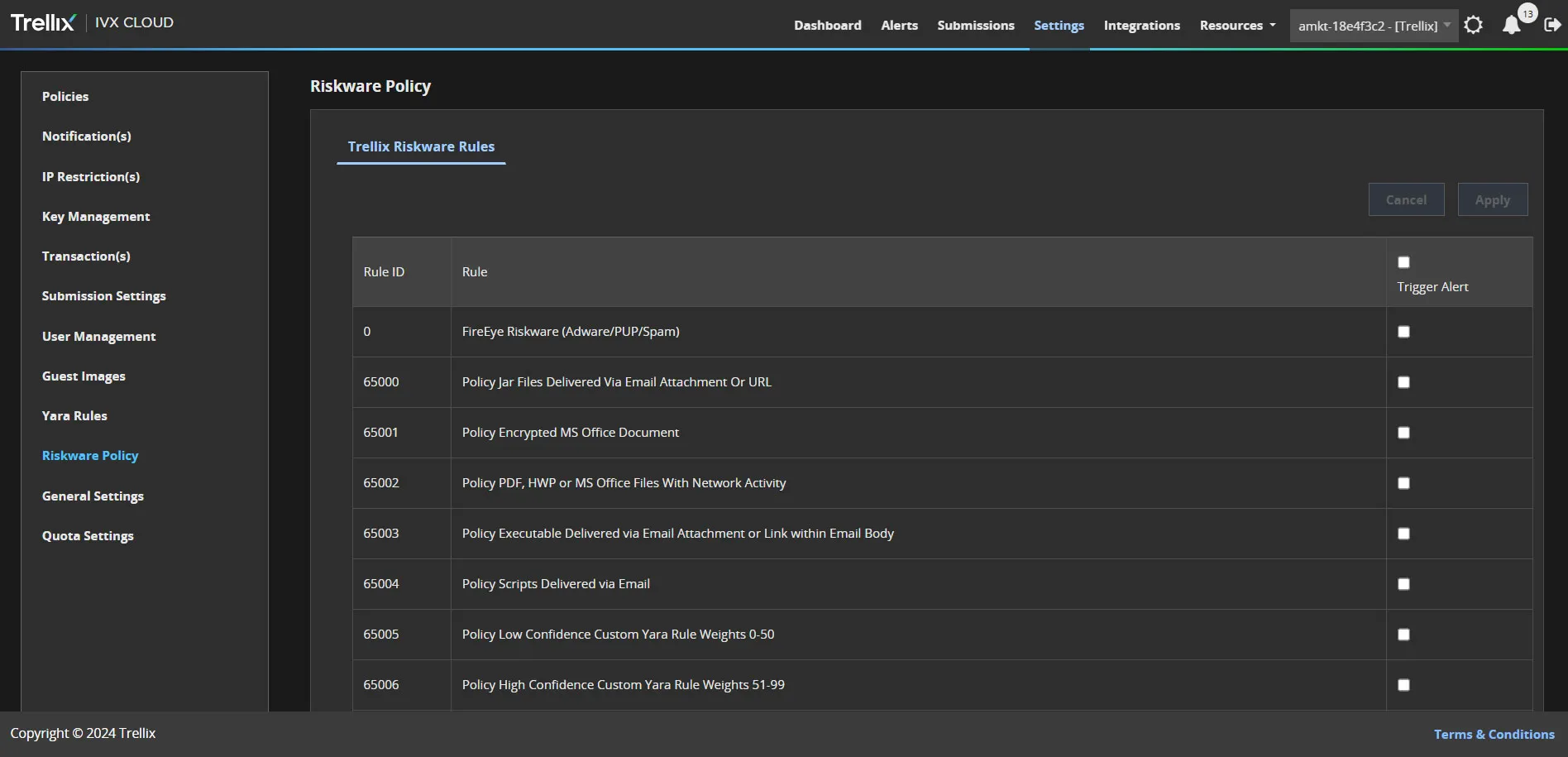This screenshot has width=1568, height=757.
Task: Toggle Trigger Alert for FireEye Riskware rule
Action: click(x=1403, y=332)
